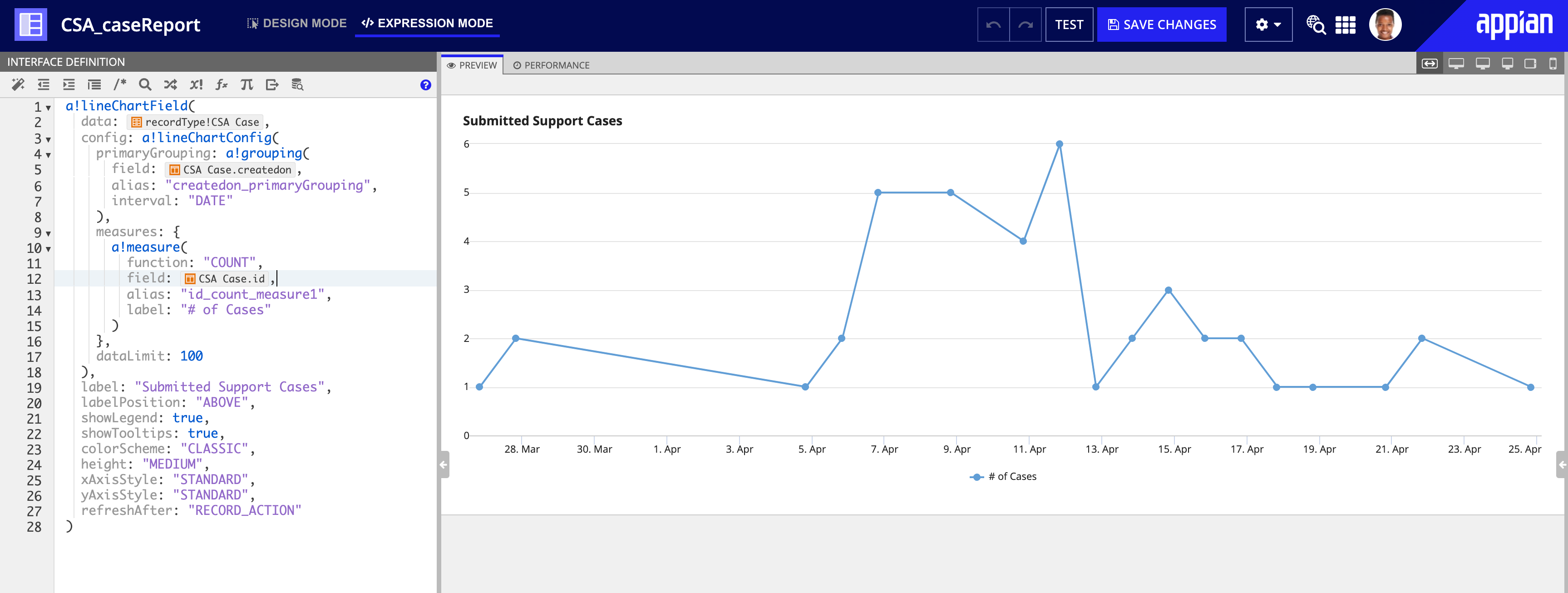Click the "CLASSIC" colorScheme value
Screen dimensions: 1568x593
(x=214, y=449)
